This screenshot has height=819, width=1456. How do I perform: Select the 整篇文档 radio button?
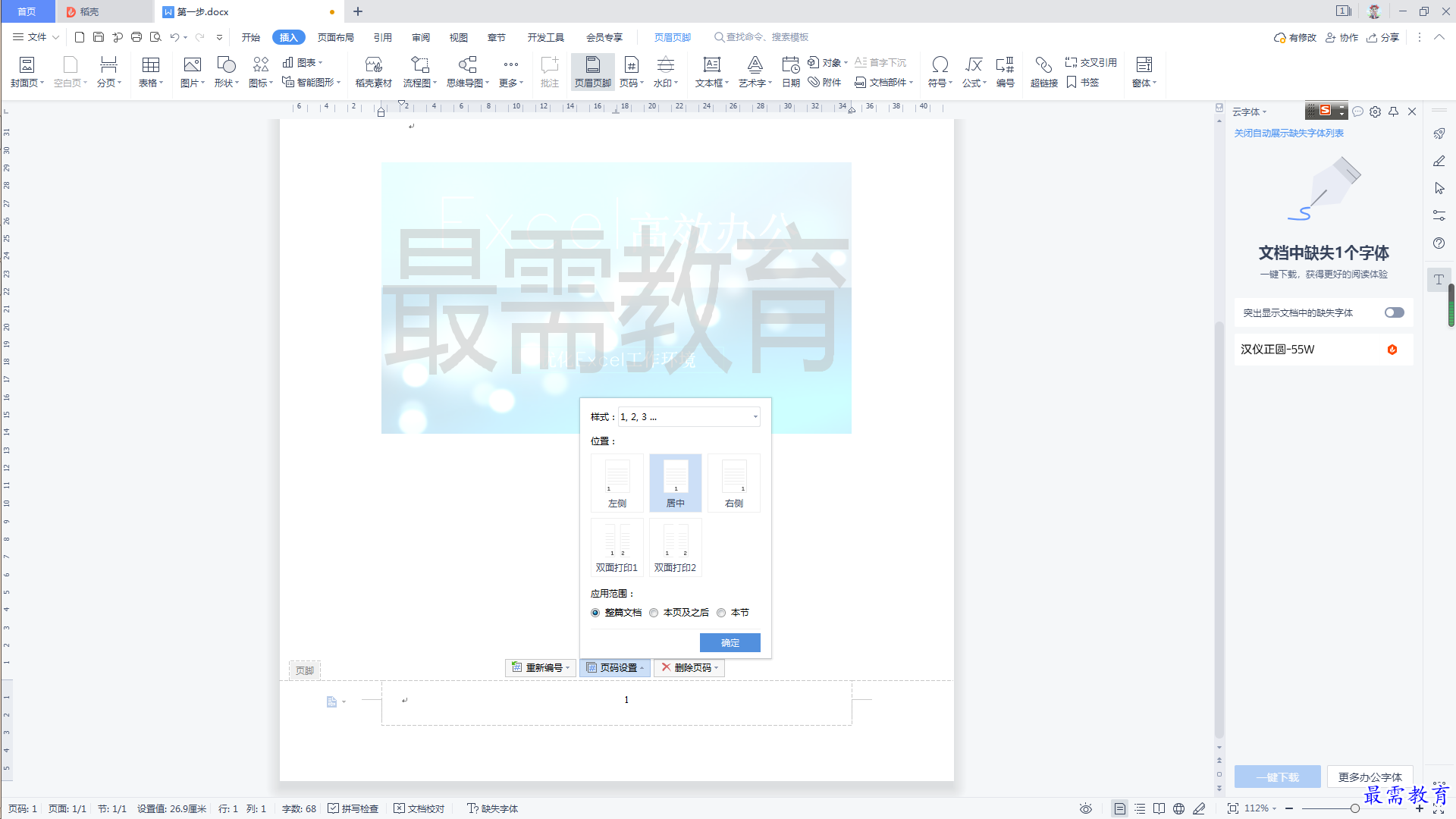click(x=595, y=613)
